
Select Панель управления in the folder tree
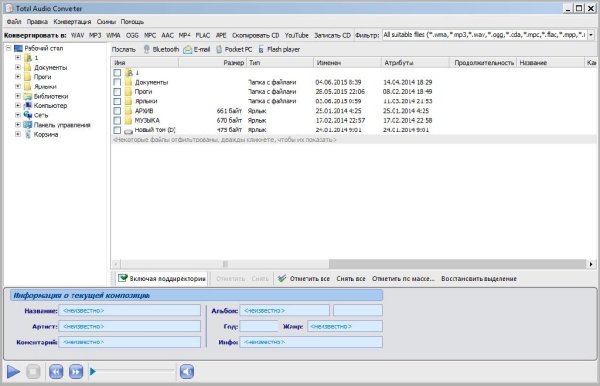coord(62,125)
